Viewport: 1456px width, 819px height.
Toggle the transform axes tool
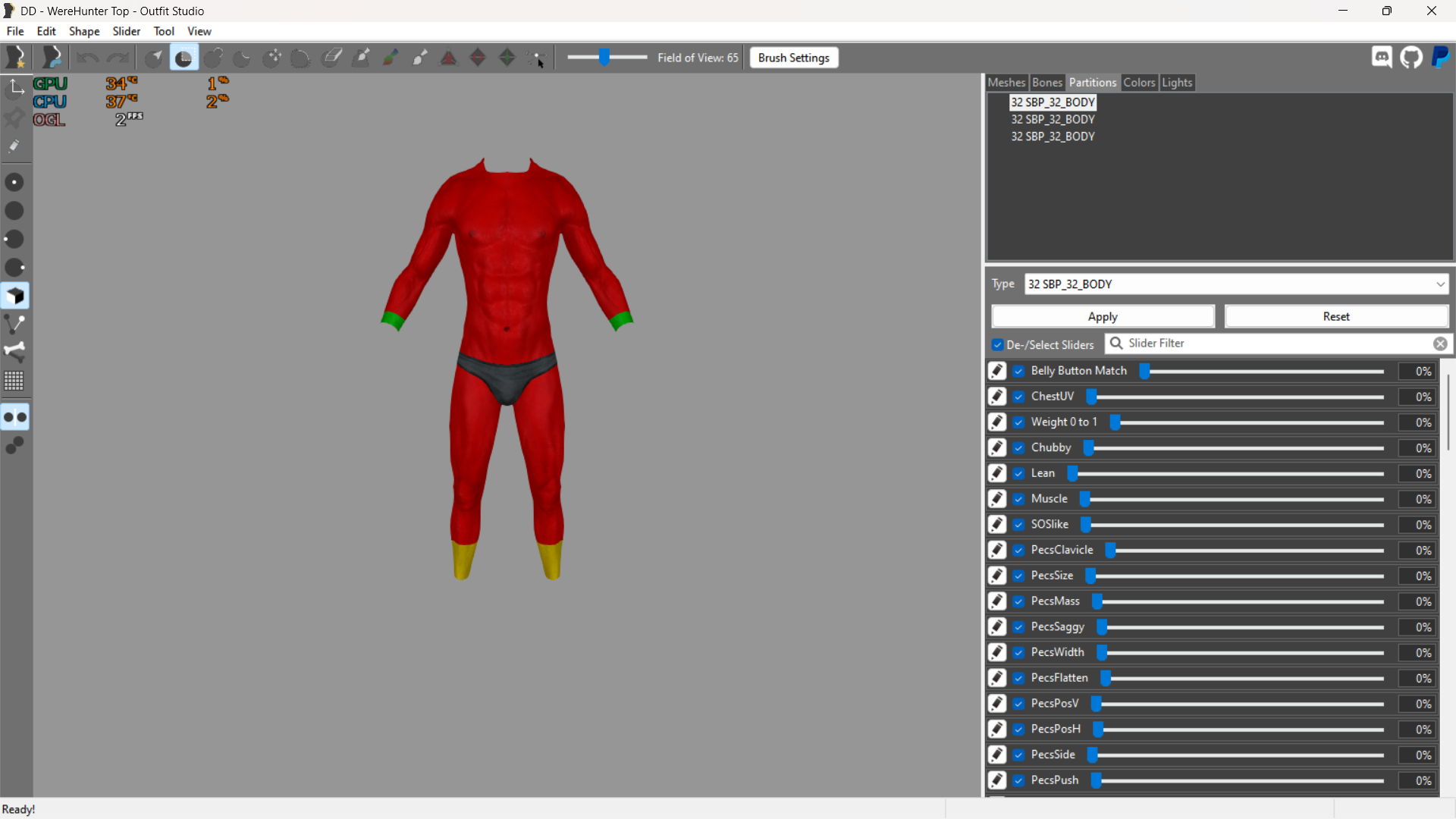click(14, 89)
